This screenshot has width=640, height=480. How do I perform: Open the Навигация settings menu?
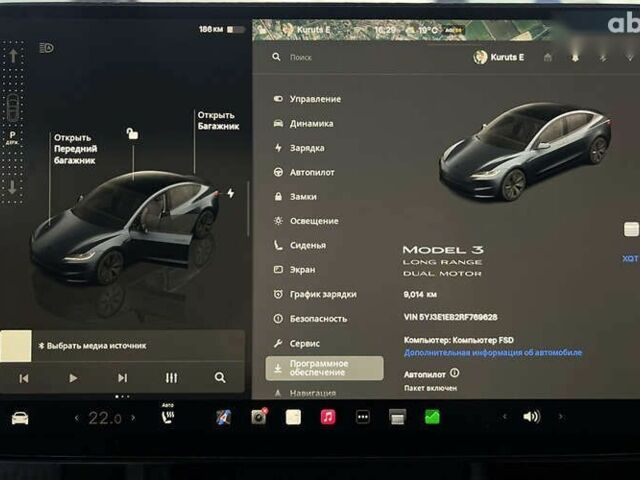[x=305, y=393]
